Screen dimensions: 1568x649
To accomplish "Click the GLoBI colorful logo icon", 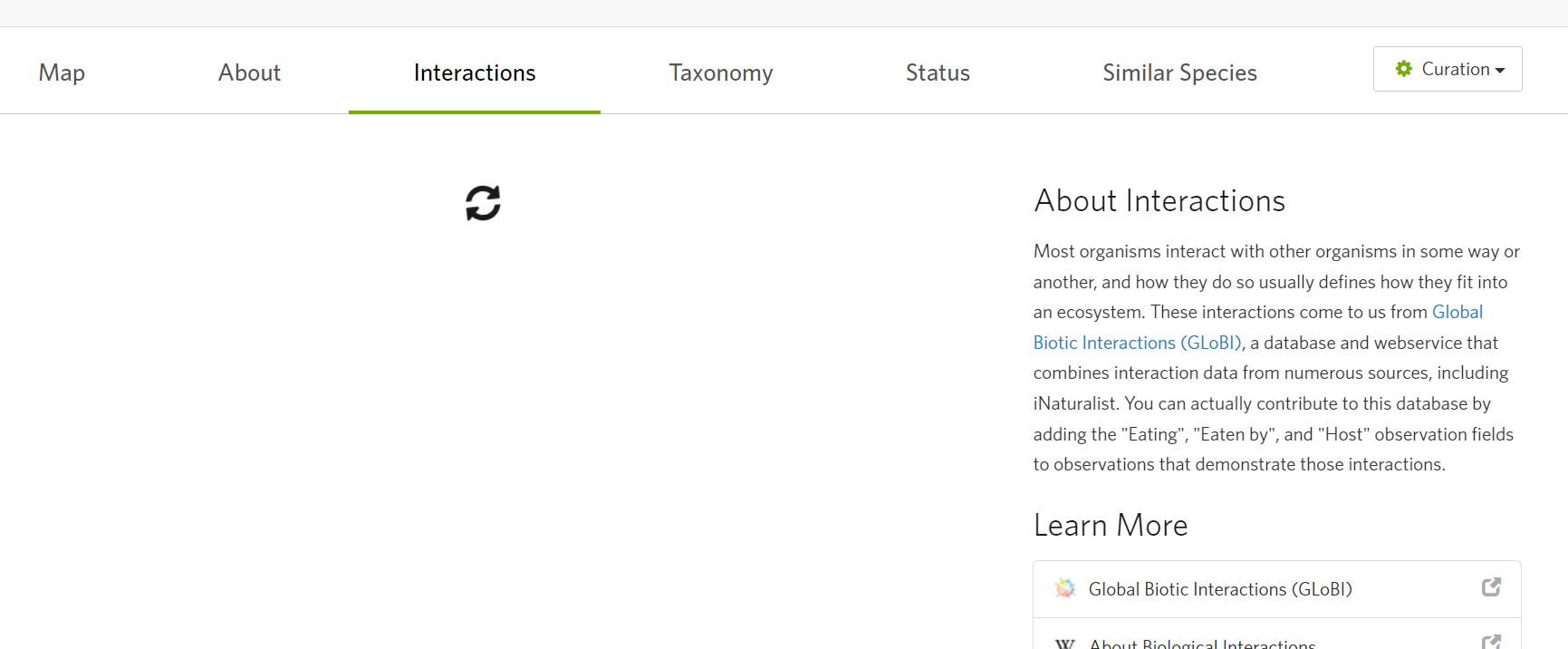I will point(1065,588).
